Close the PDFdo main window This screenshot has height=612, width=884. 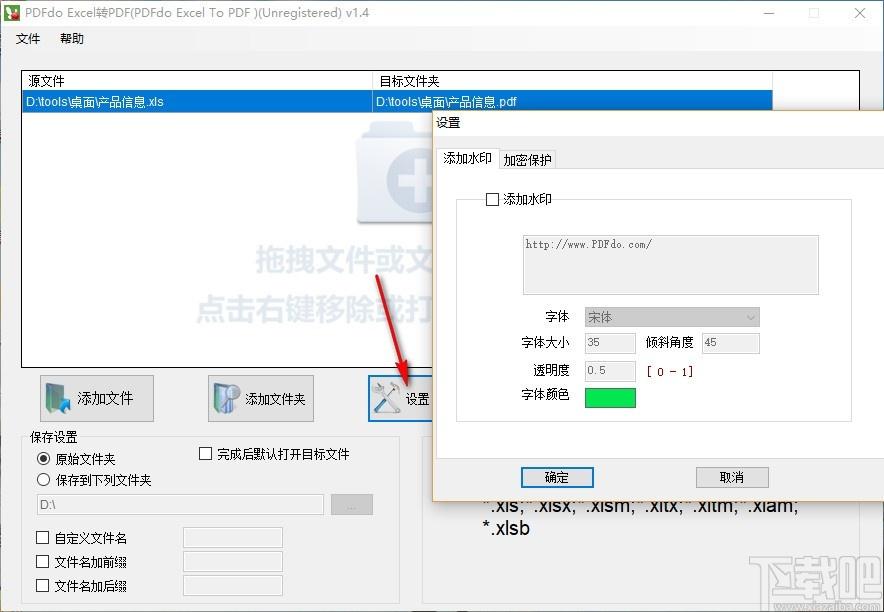(860, 12)
